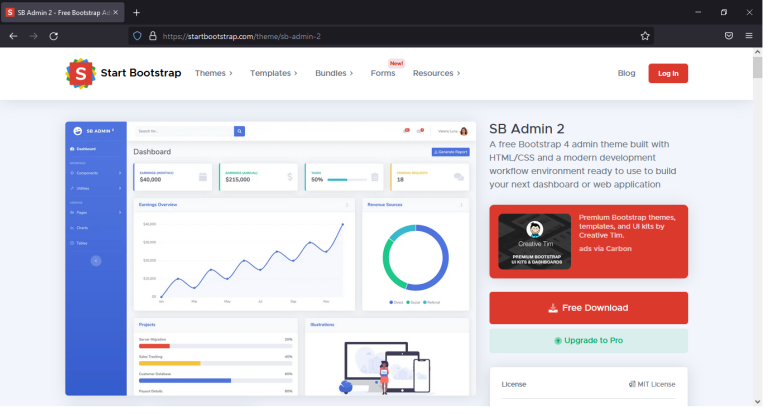Click the tracking protection shield icon
Screen dimensions: 768x414
(137, 35)
